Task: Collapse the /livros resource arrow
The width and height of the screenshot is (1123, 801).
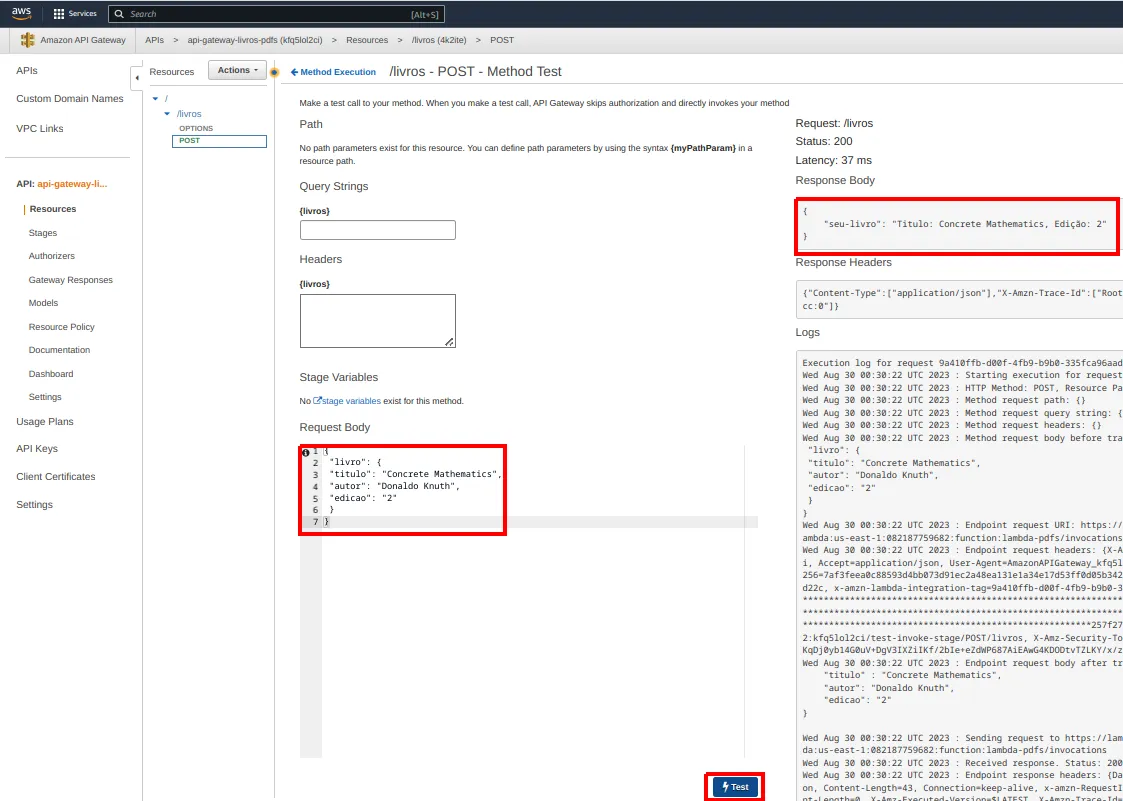Action: 168,114
